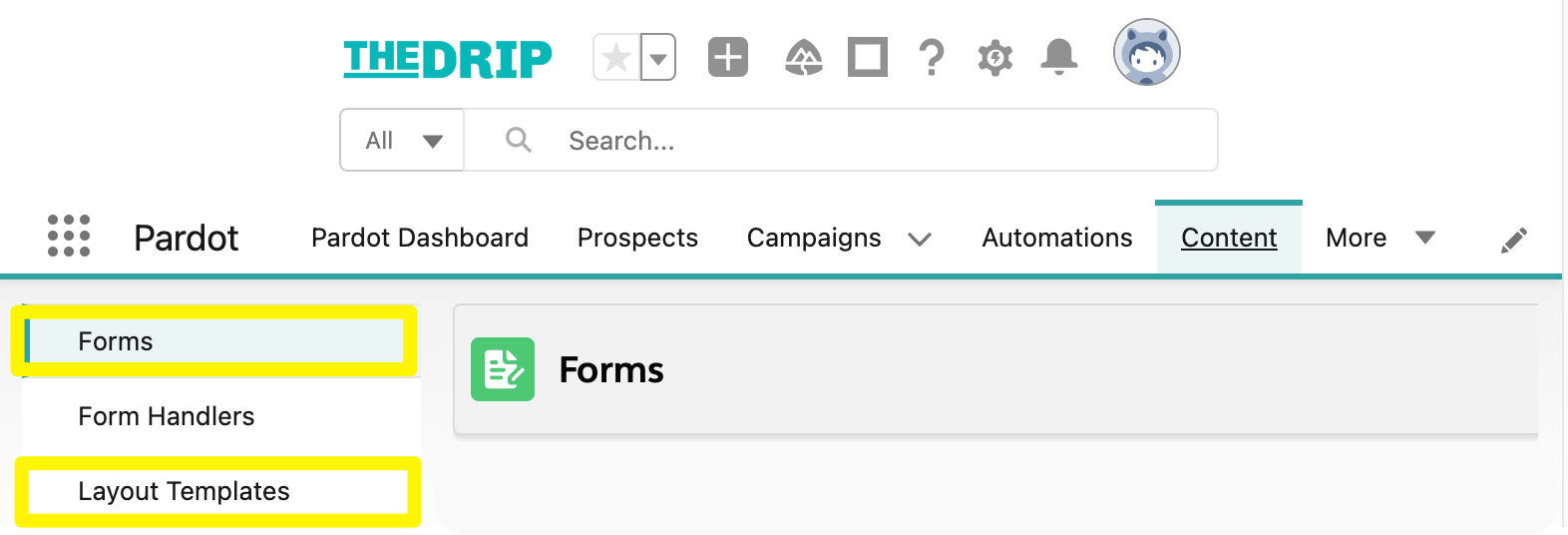Viewport: 1568px width, 535px height.
Task: Click the green Forms page icon
Action: point(503,369)
